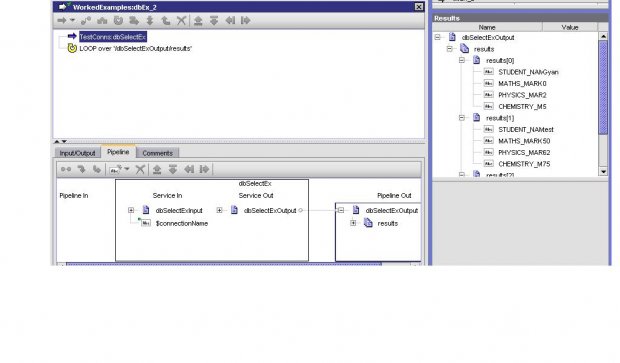Open the Comments tab
Image resolution: width=620 pixels, height=363 pixels.
(157, 153)
